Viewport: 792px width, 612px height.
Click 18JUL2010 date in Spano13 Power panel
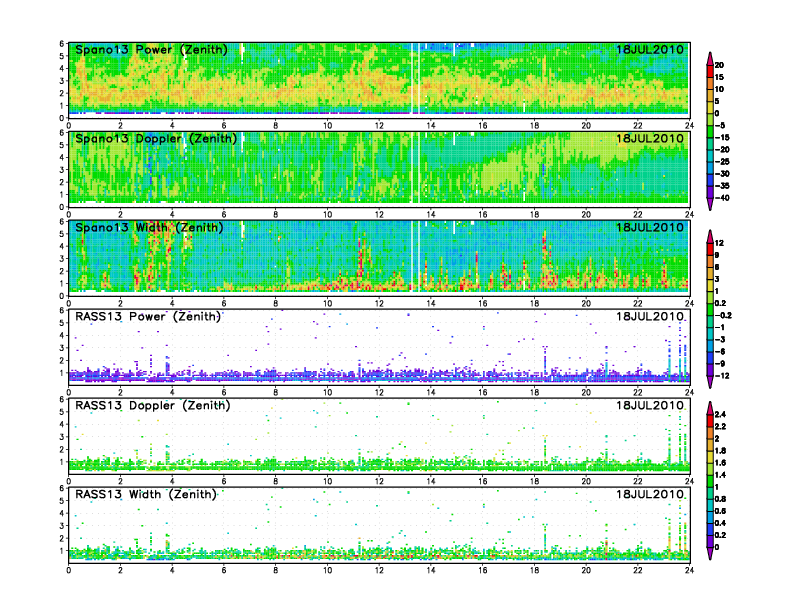point(650,49)
